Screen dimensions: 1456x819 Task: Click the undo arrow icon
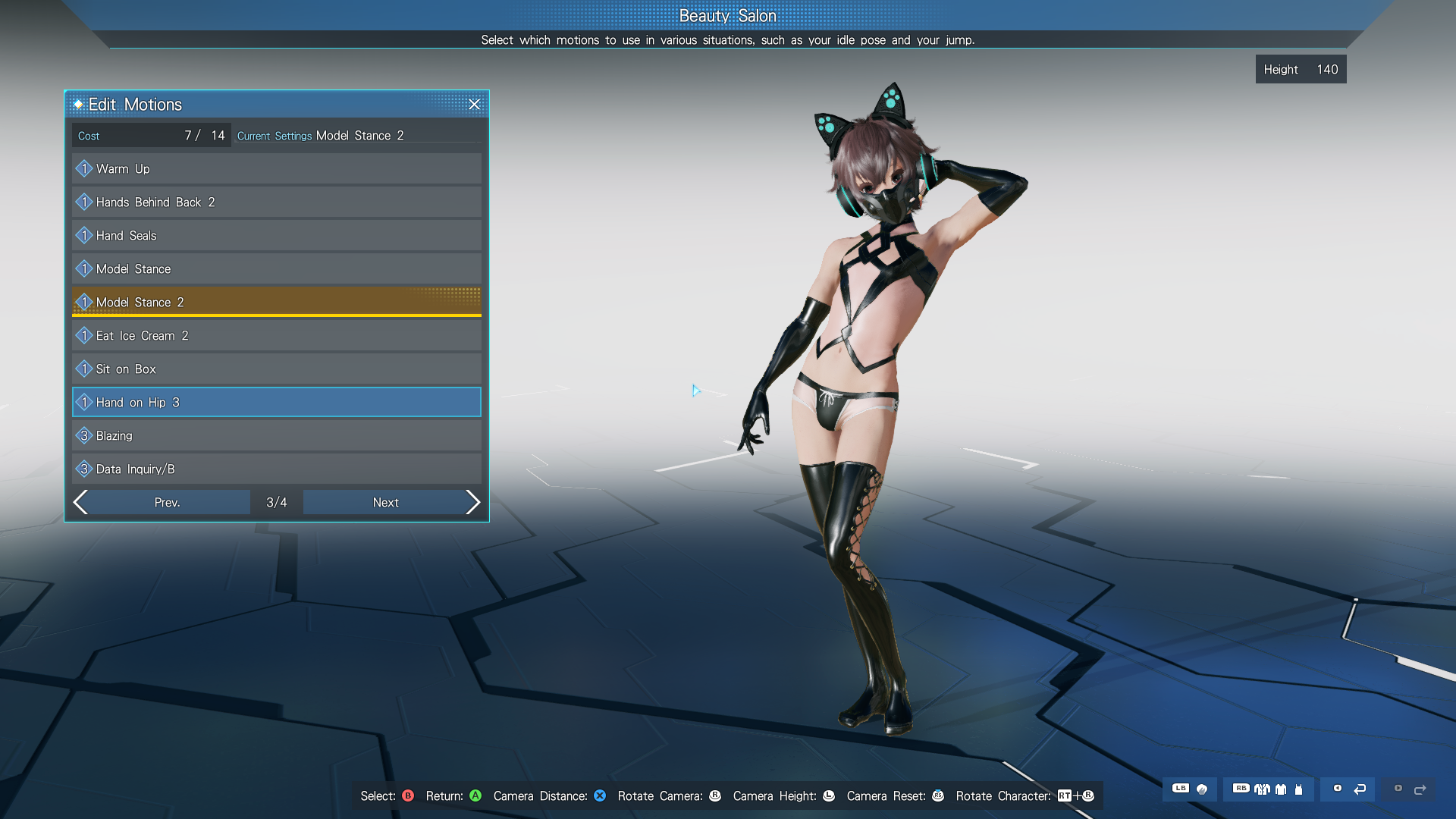click(1360, 789)
